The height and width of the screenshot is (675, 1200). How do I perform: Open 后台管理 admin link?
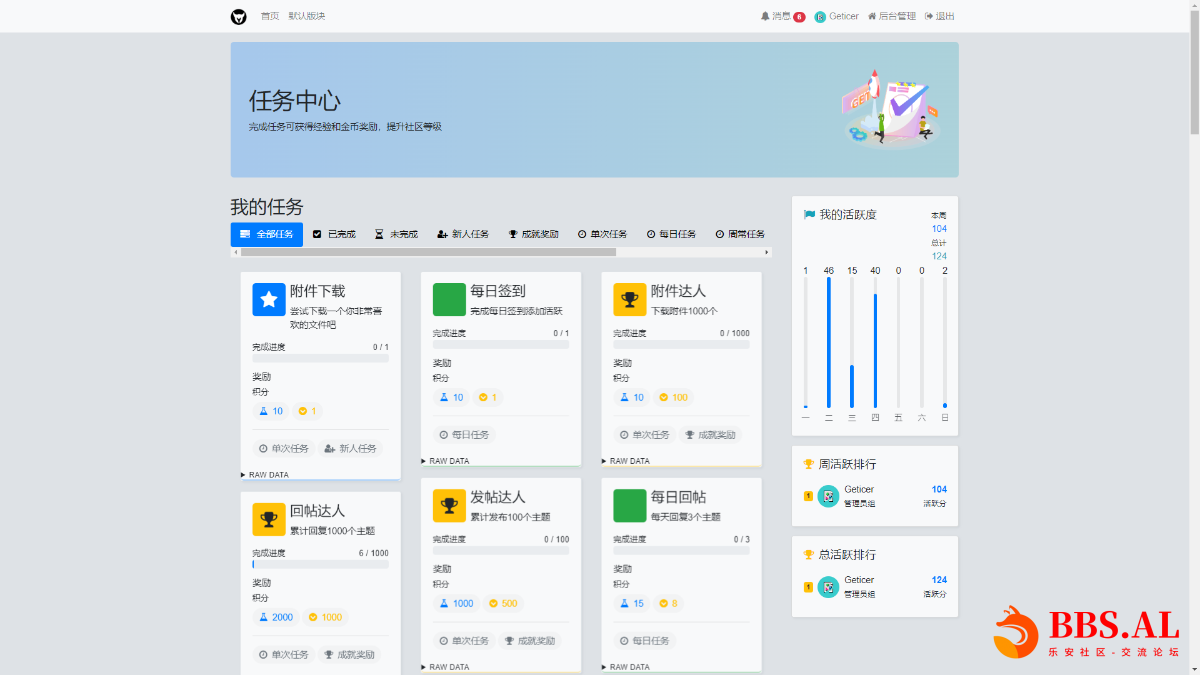point(892,16)
